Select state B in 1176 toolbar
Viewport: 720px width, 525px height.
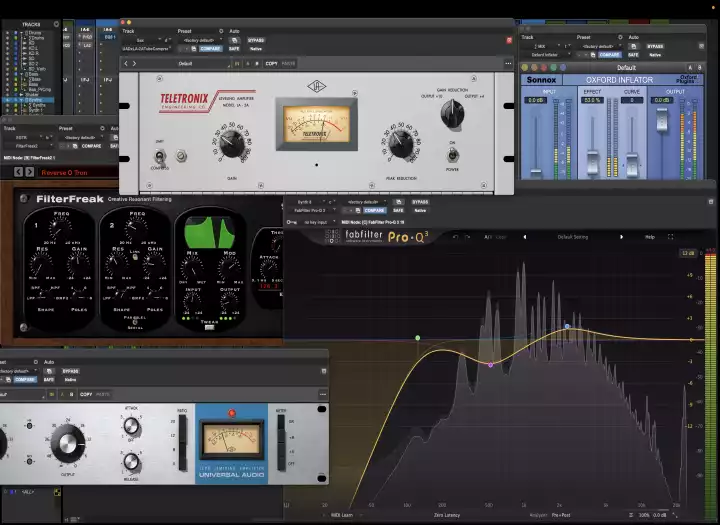(x=71, y=394)
